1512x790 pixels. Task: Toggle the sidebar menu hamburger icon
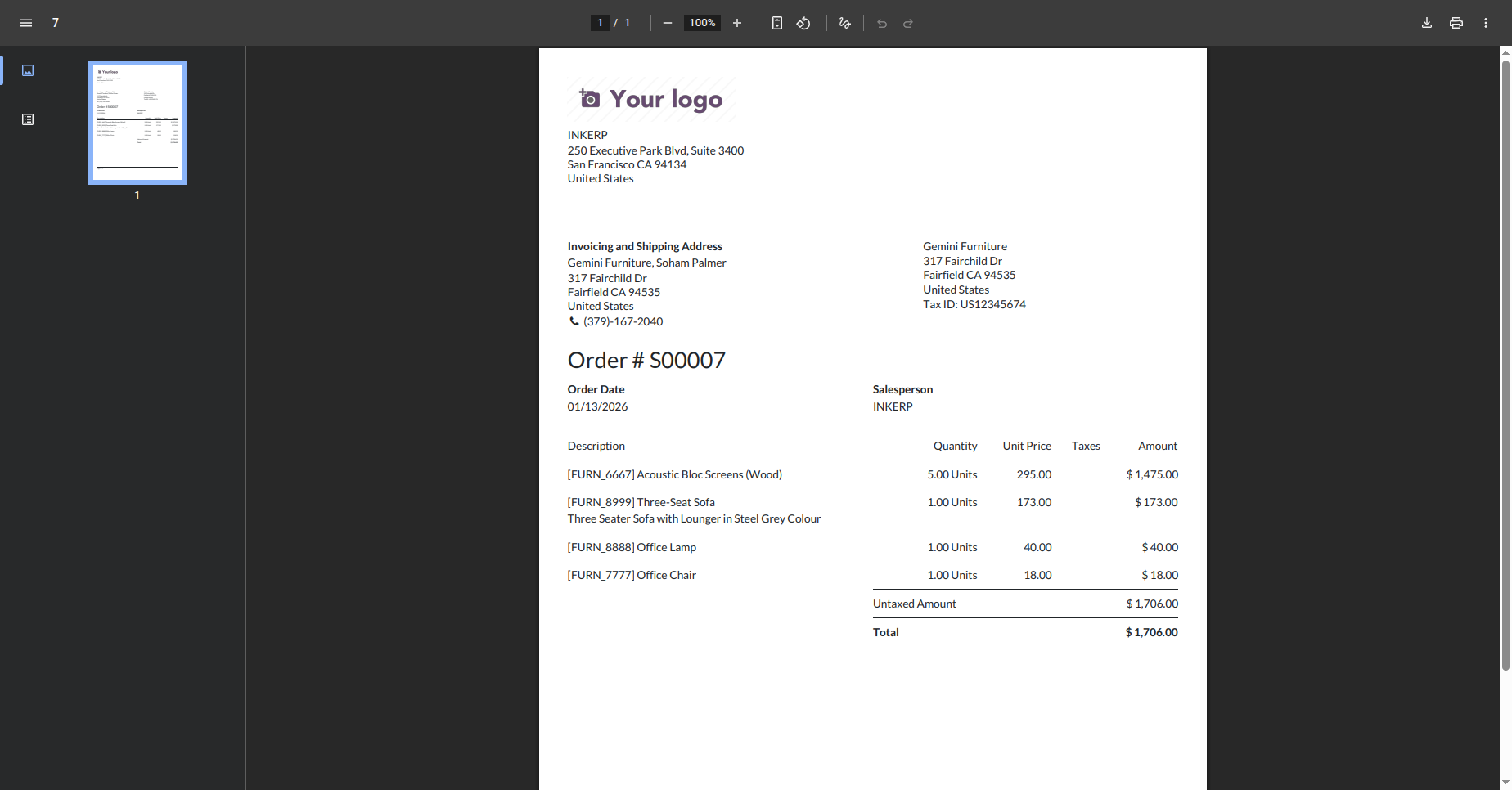click(x=26, y=23)
